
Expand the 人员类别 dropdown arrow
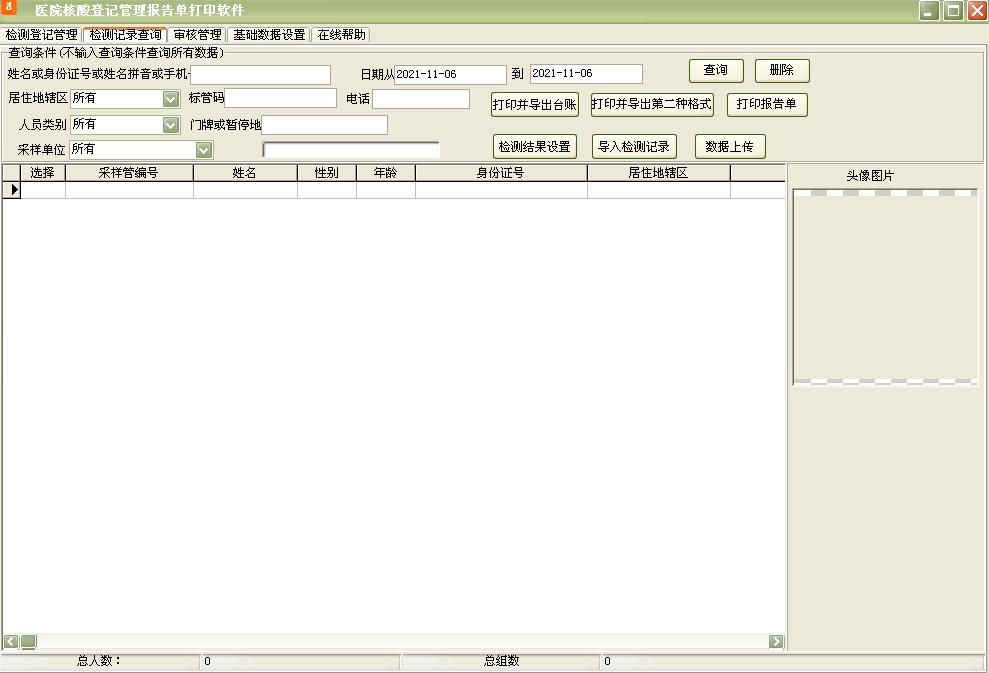(170, 125)
